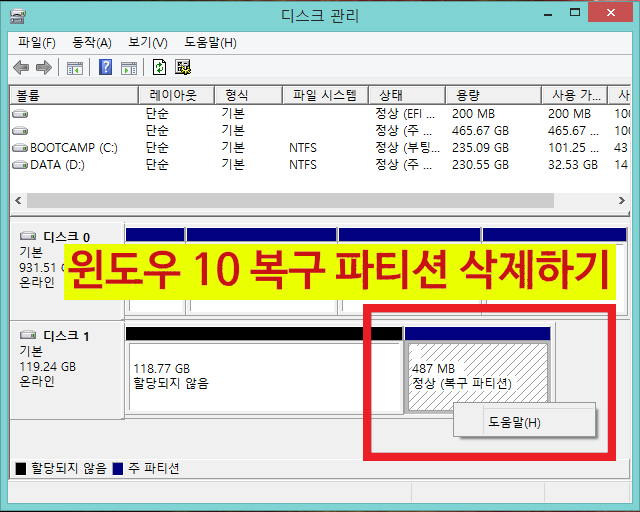The height and width of the screenshot is (512, 640).
Task: Sort by the 레이아웃 column header
Action: (176, 96)
